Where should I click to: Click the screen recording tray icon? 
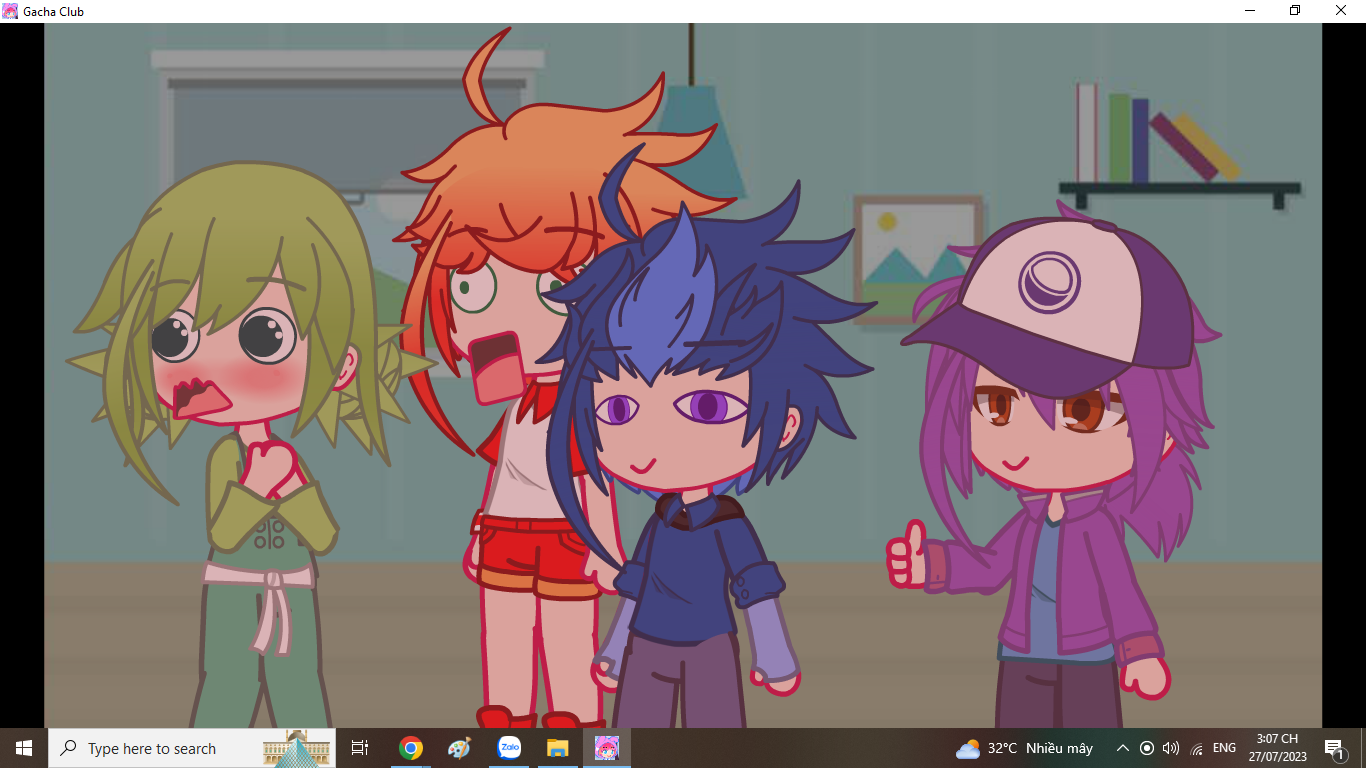point(1147,748)
